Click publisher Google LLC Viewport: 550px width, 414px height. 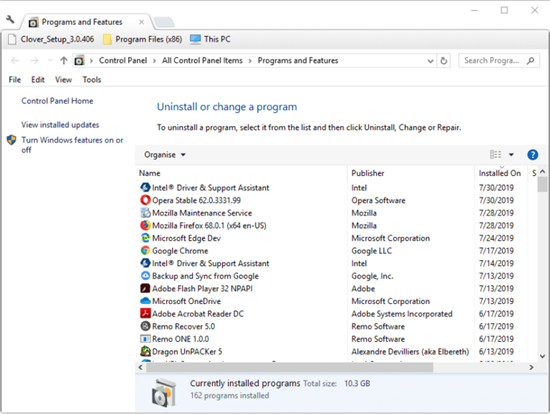[x=371, y=251]
